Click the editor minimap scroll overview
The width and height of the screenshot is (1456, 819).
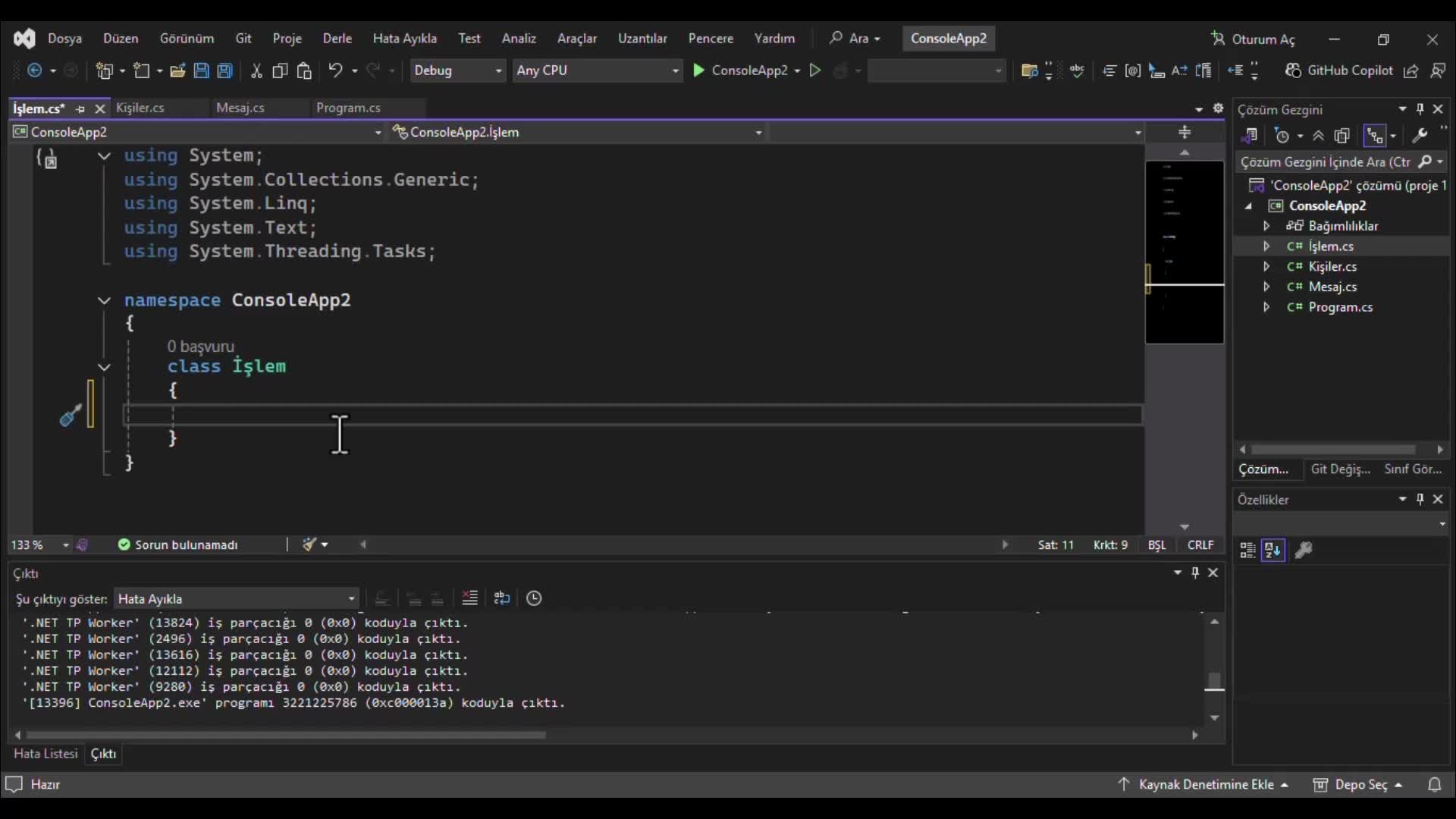coord(1184,252)
